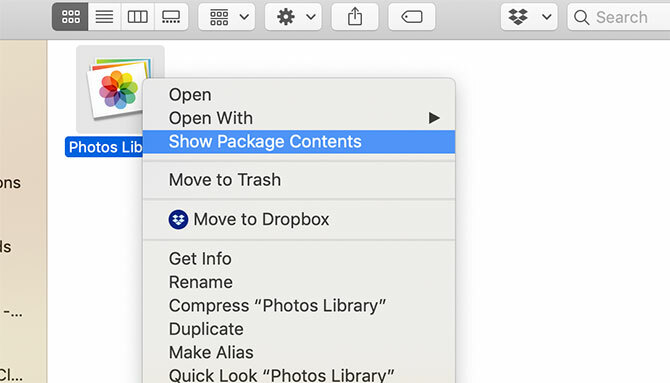
Task: Select Quick Look "Photos Library"
Action: click(x=299, y=374)
